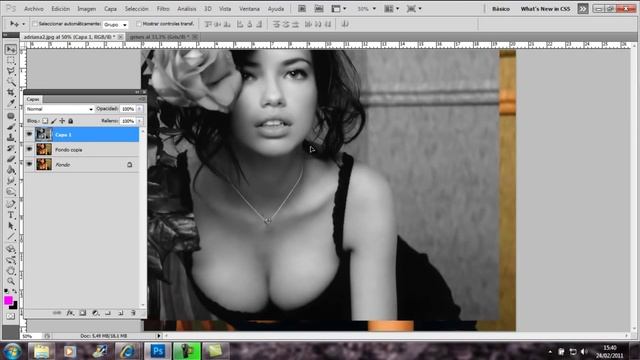
Task: Enable Seleccionar automáticamente checkbox
Action: (35, 24)
